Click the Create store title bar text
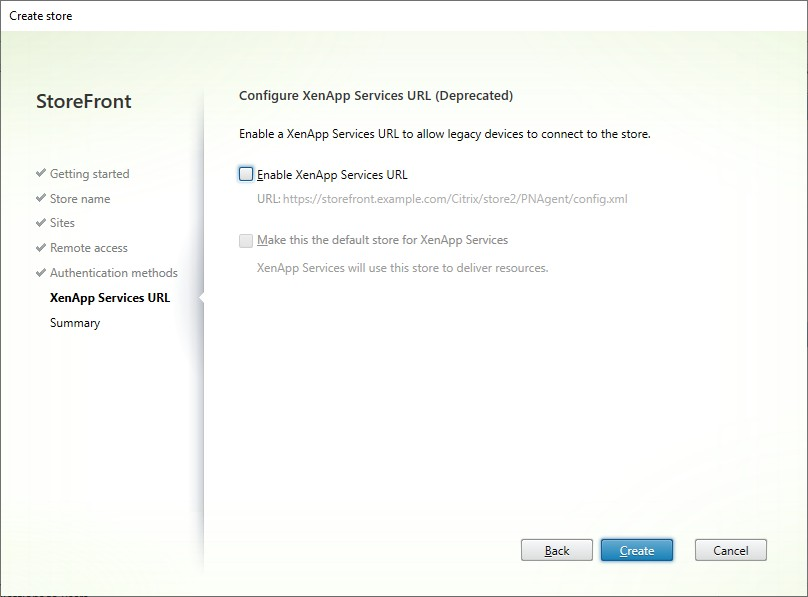 coord(41,15)
